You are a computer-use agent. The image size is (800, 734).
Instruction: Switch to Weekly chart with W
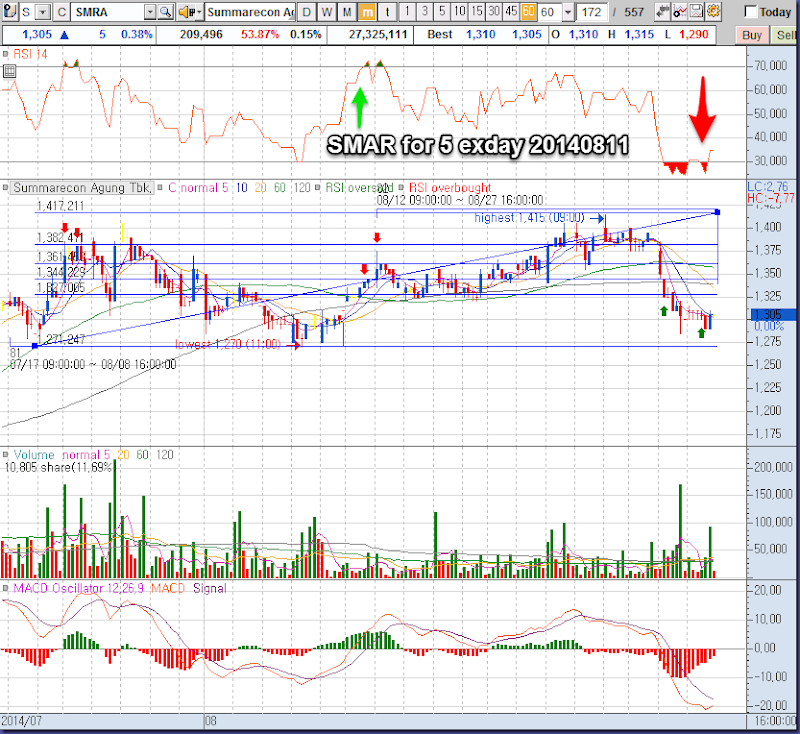327,12
